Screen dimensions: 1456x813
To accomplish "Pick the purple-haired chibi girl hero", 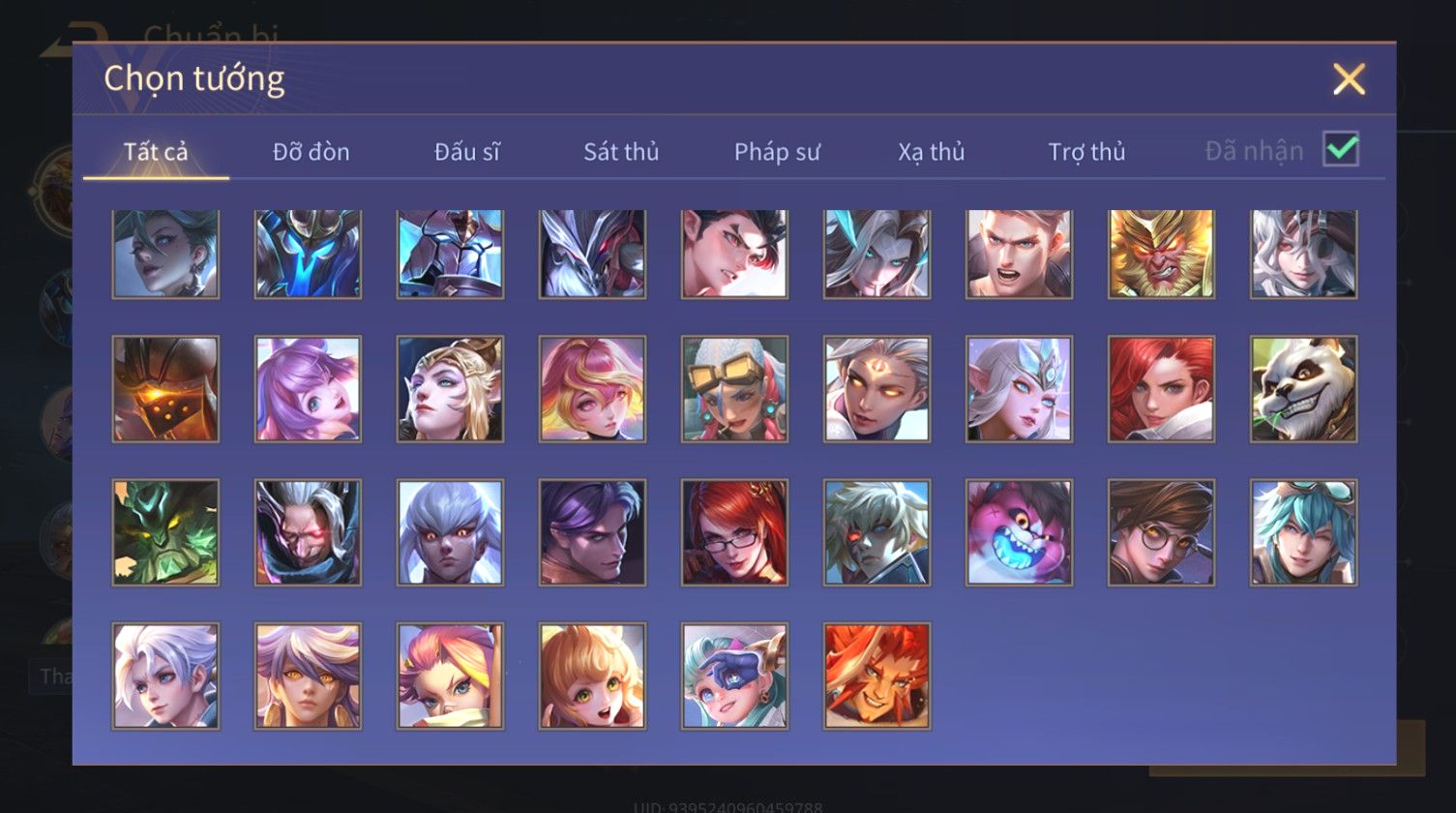I will point(308,389).
